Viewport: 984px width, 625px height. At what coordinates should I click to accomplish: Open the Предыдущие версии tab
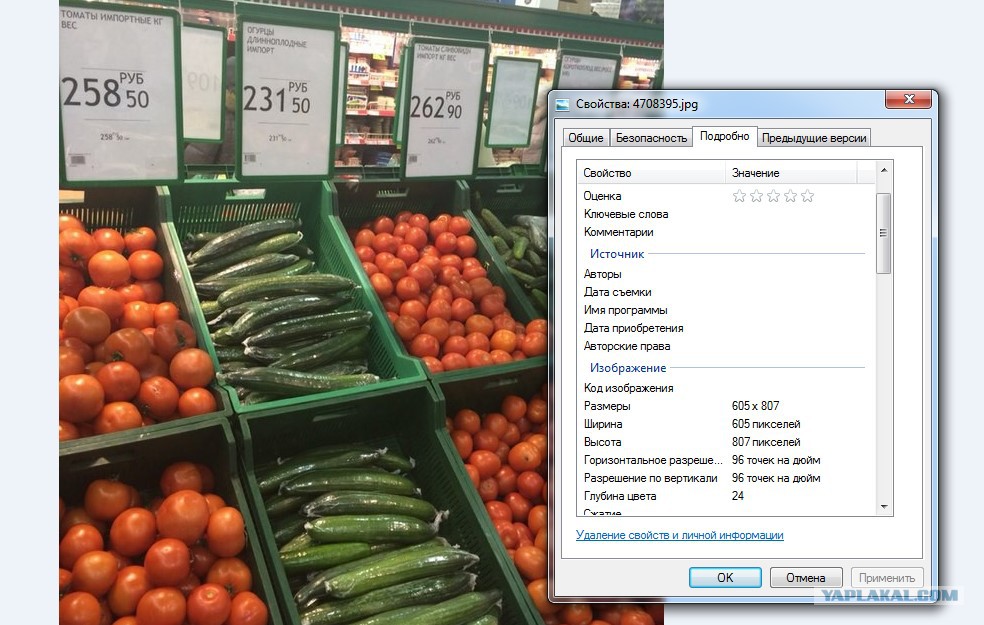coord(814,138)
